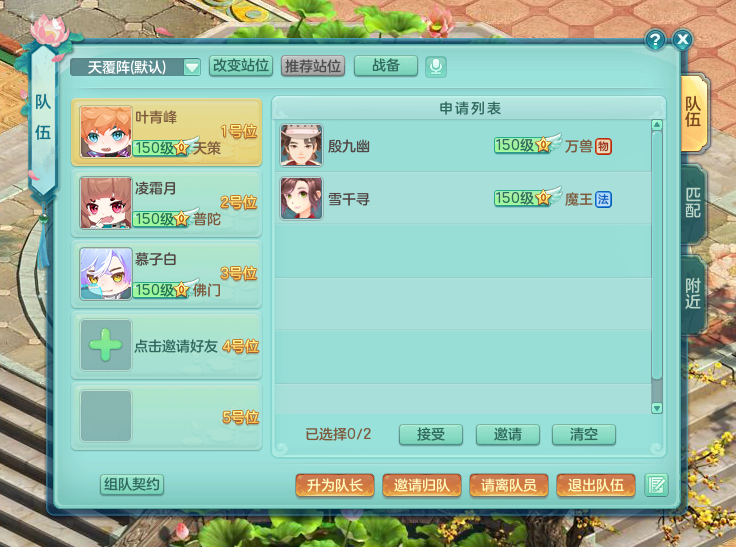Click the empty slot five placeholder
Screen dimensions: 736x547
click(x=106, y=416)
